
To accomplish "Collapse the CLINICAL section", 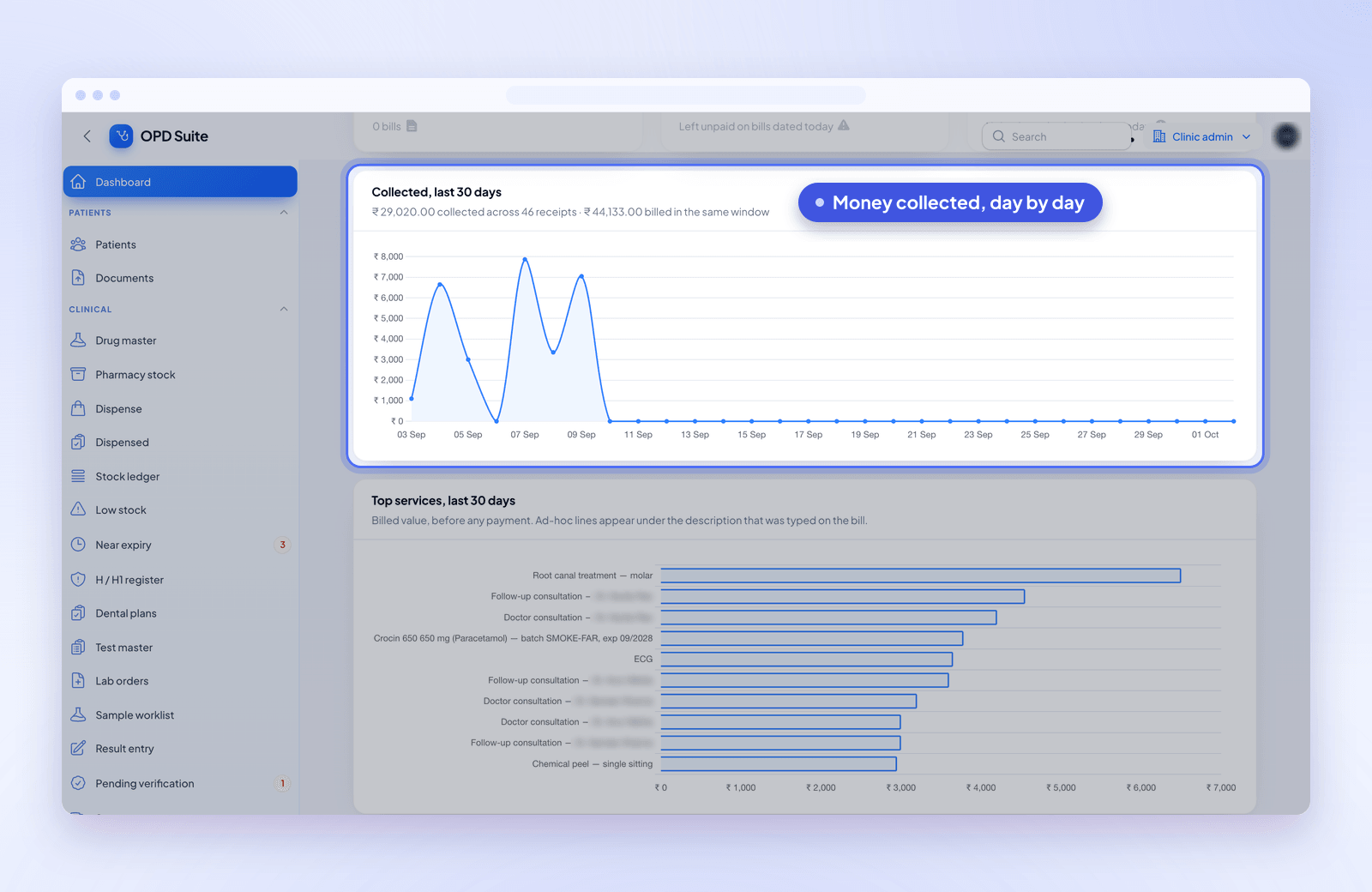I will [284, 310].
